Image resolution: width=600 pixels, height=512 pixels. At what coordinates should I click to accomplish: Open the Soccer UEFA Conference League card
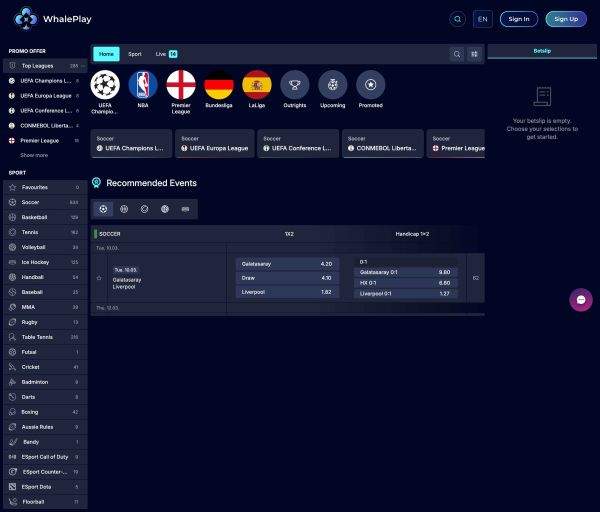(298, 143)
